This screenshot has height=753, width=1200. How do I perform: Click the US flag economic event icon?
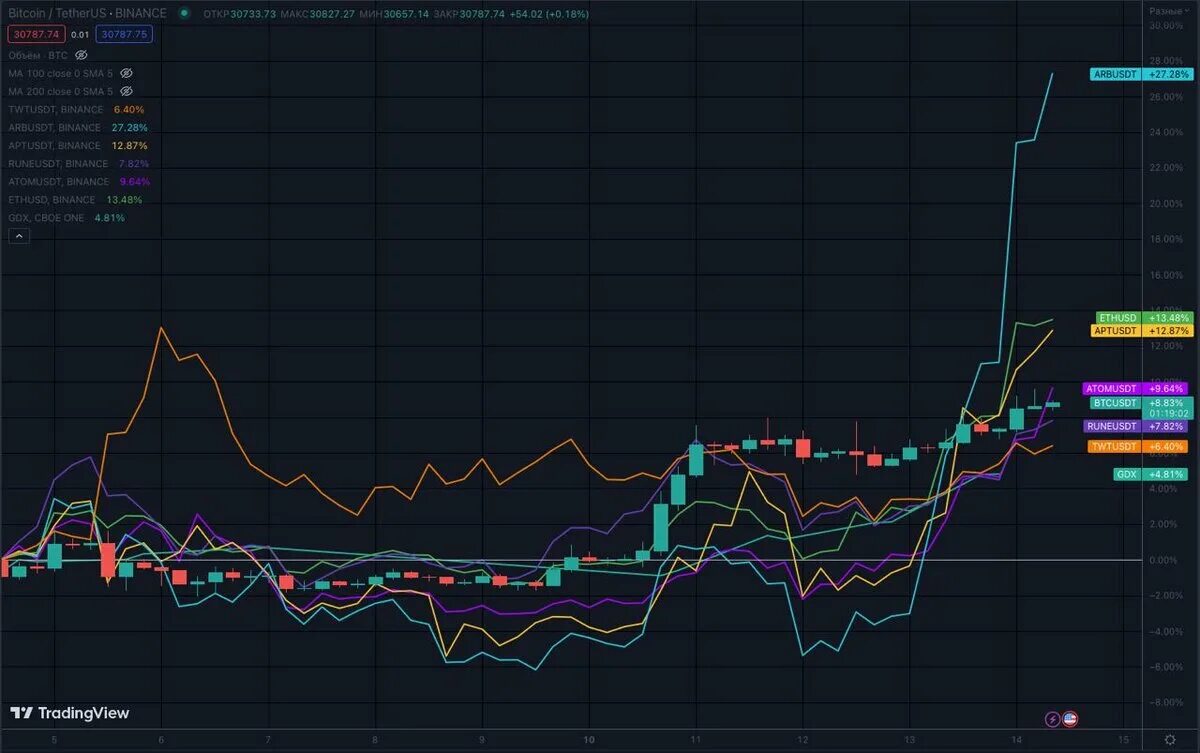pyautogui.click(x=1068, y=719)
